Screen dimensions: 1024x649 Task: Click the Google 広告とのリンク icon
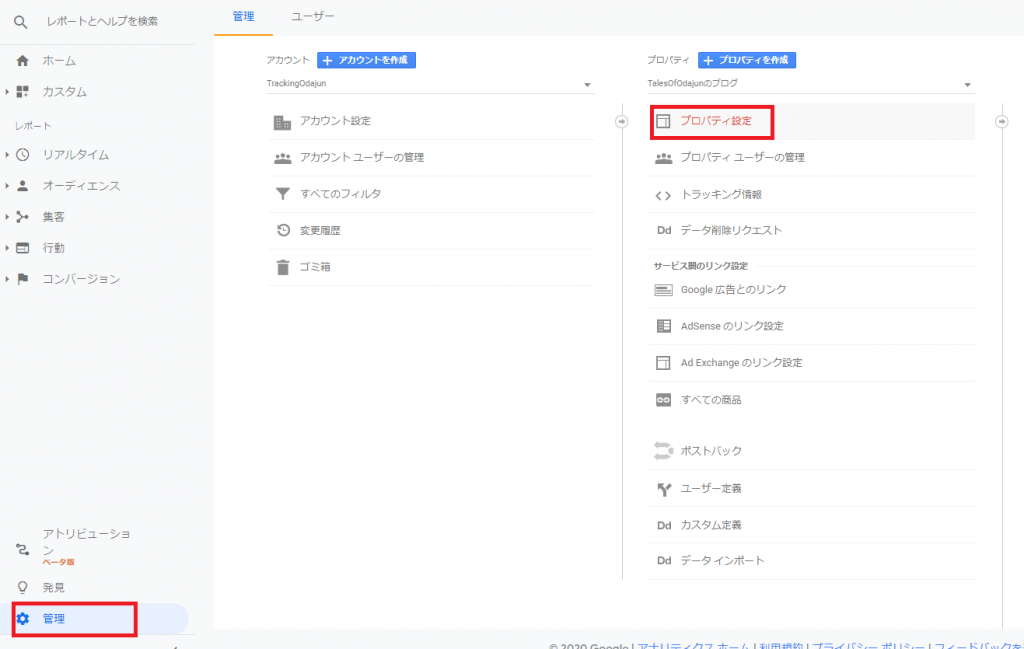pyautogui.click(x=664, y=290)
